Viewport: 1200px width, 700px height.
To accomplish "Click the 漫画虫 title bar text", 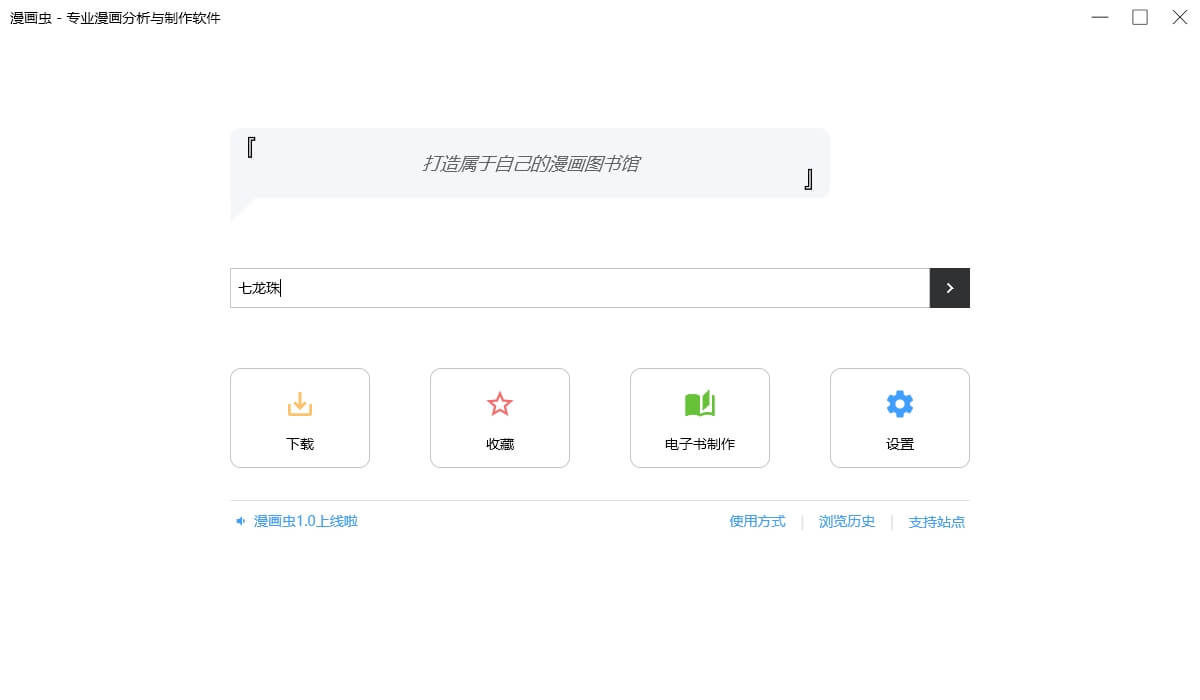I will pos(115,18).
